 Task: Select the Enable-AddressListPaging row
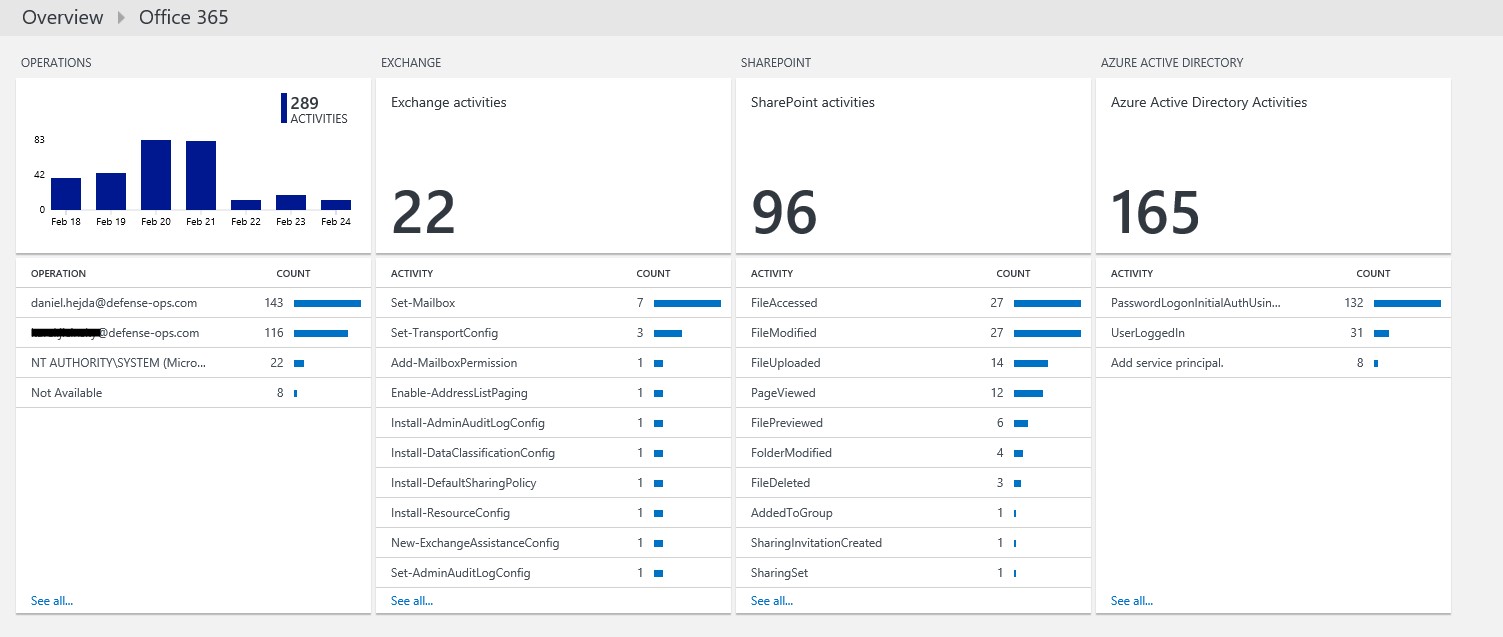click(553, 393)
